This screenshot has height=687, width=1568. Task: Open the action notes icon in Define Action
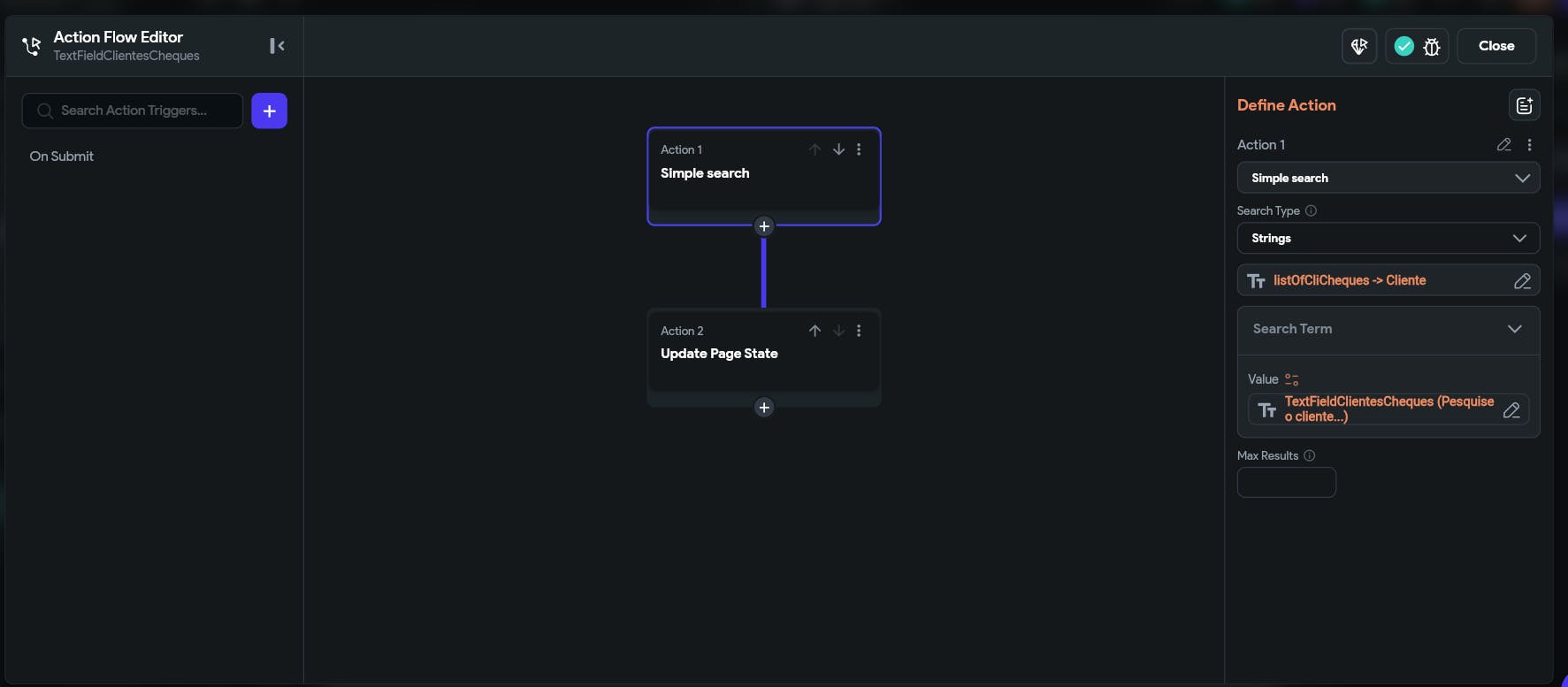1524,105
